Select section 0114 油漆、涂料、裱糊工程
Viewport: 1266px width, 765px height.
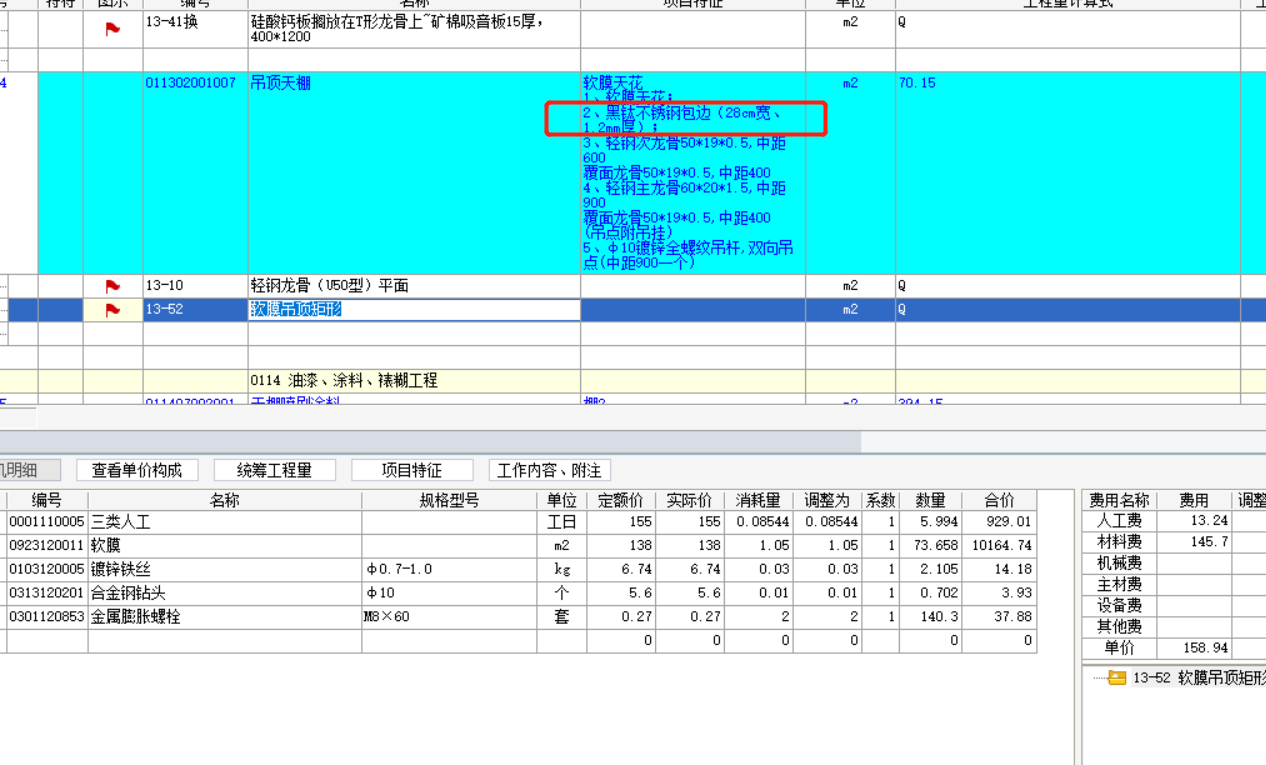click(344, 381)
